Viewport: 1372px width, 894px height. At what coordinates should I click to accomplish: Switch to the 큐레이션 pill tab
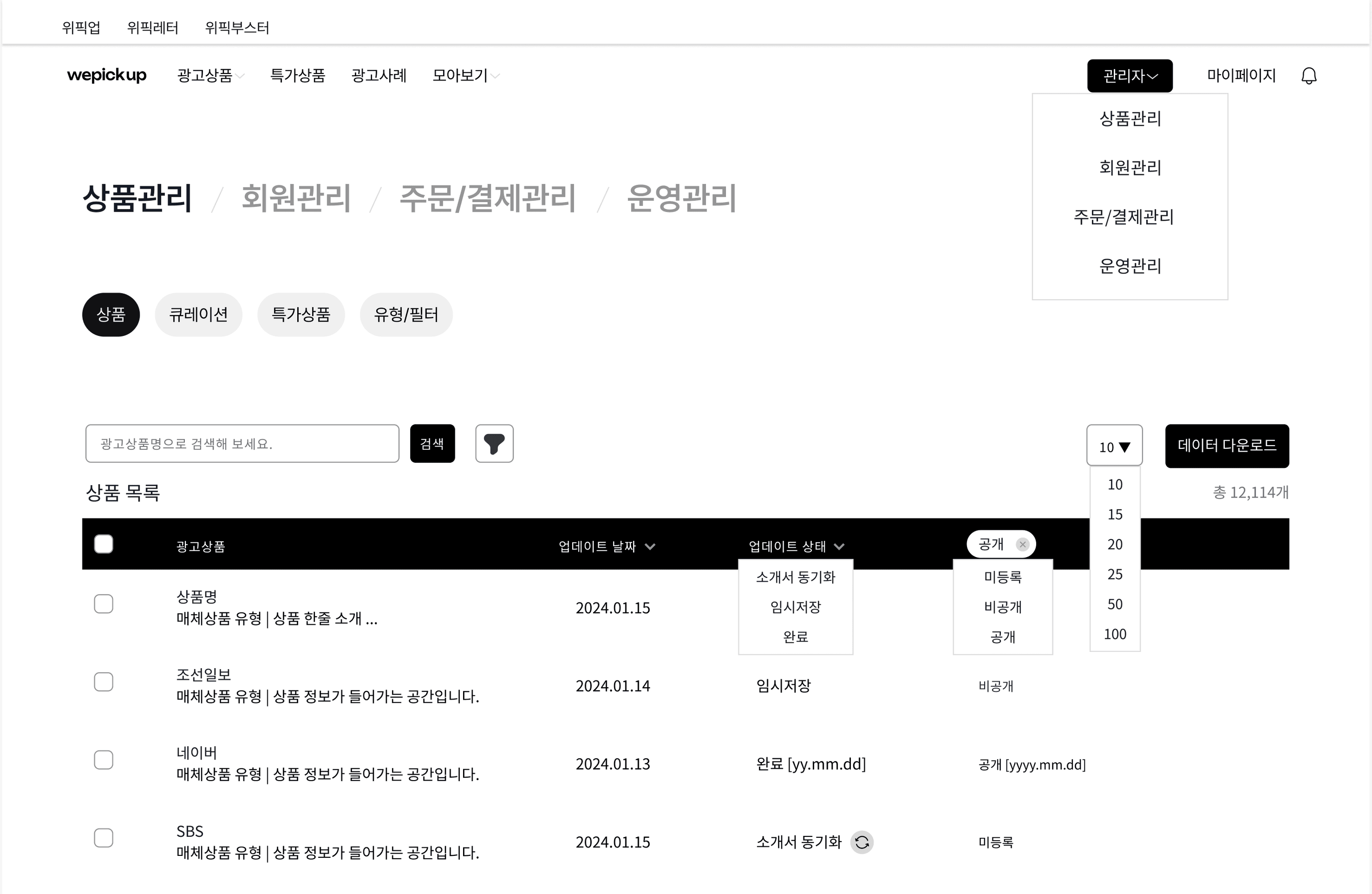tap(198, 315)
